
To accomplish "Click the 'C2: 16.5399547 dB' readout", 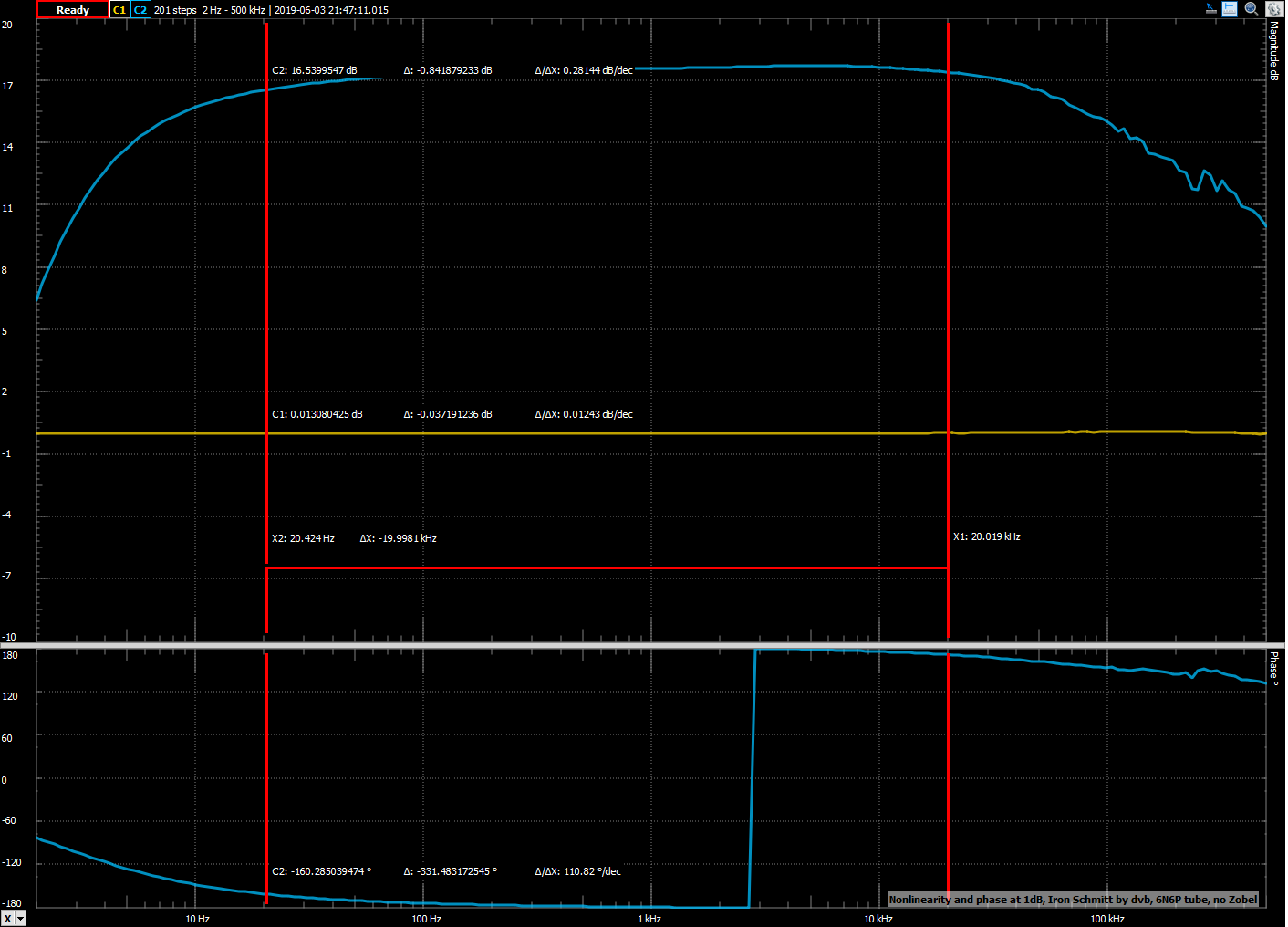I will coord(315,70).
